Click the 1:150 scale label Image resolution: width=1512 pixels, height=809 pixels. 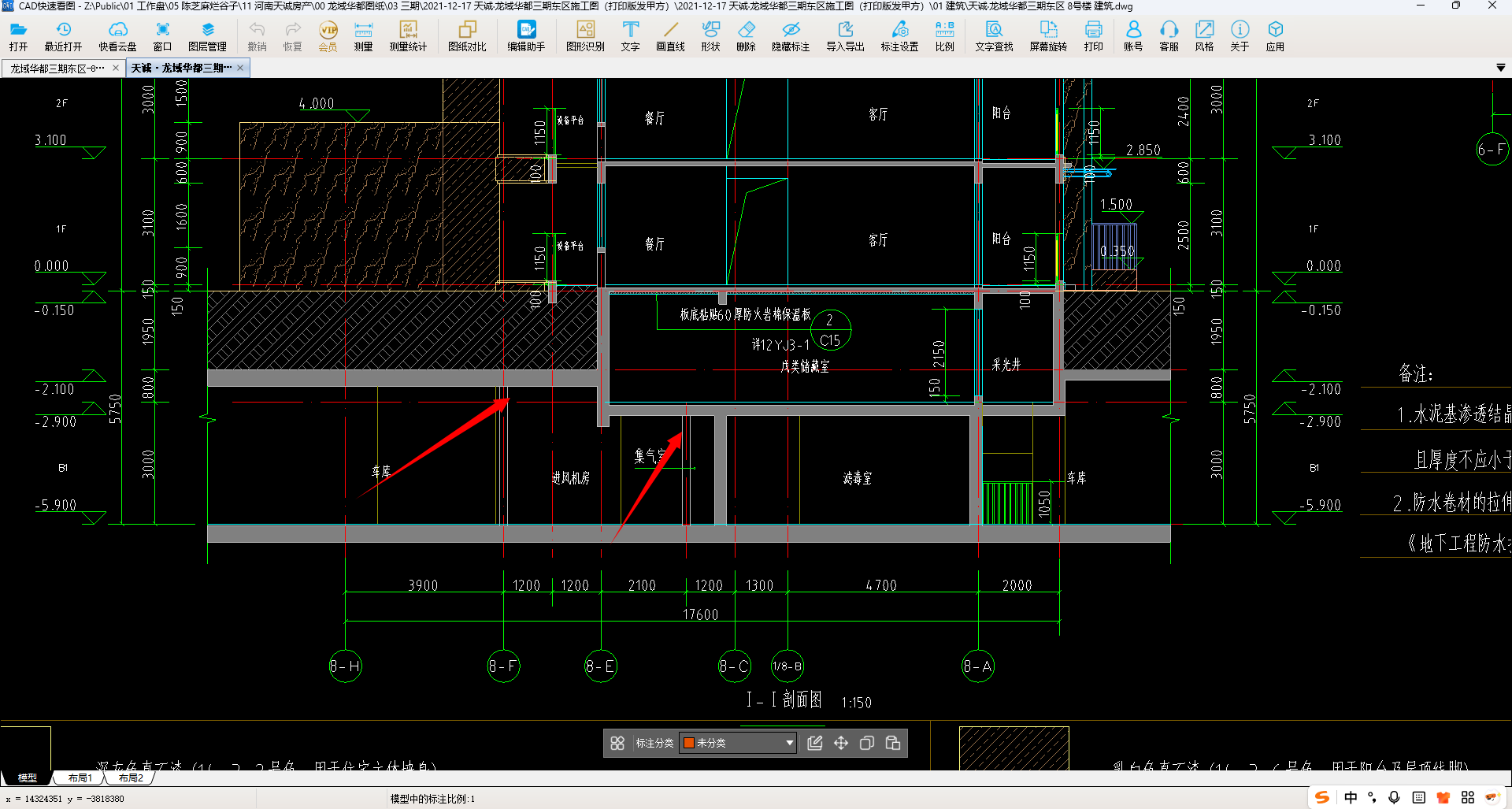(x=856, y=703)
